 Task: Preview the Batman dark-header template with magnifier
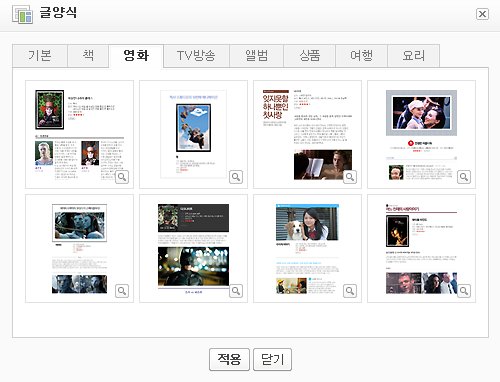pos(236,291)
